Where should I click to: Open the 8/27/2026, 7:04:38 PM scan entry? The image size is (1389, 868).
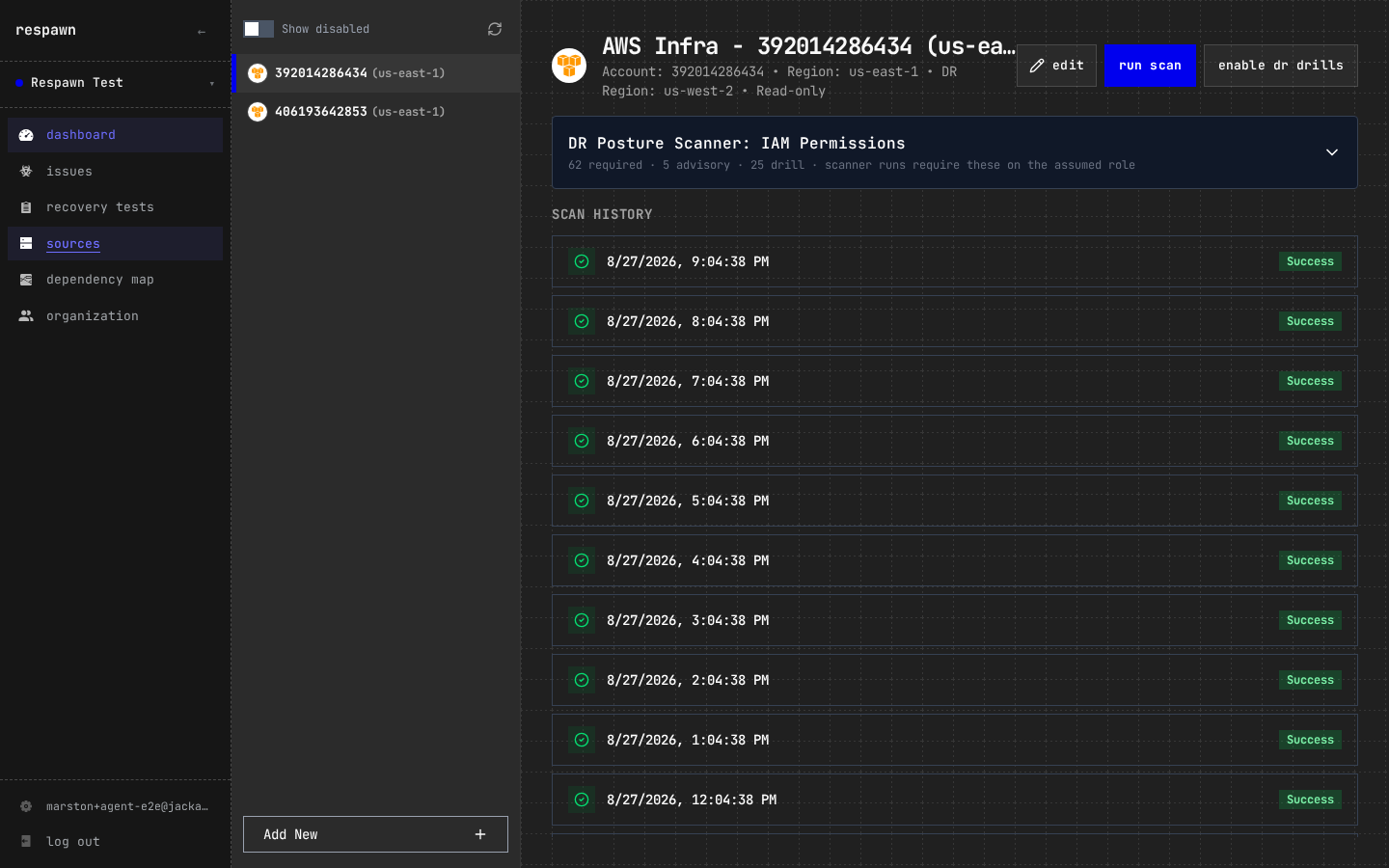pos(955,381)
